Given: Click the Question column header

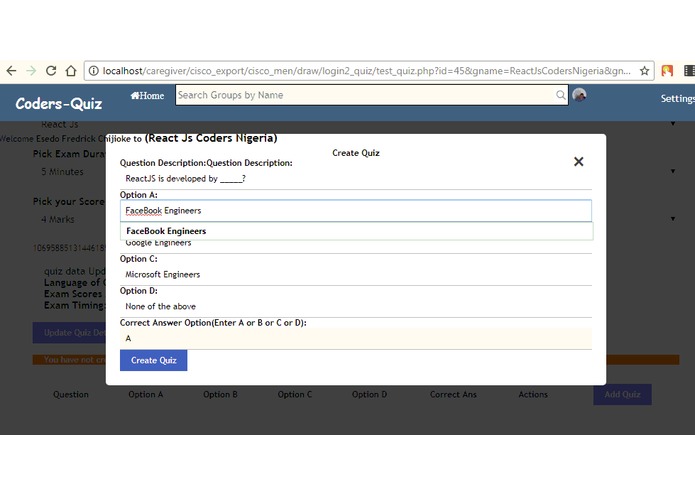Looking at the screenshot, I should (x=71, y=394).
